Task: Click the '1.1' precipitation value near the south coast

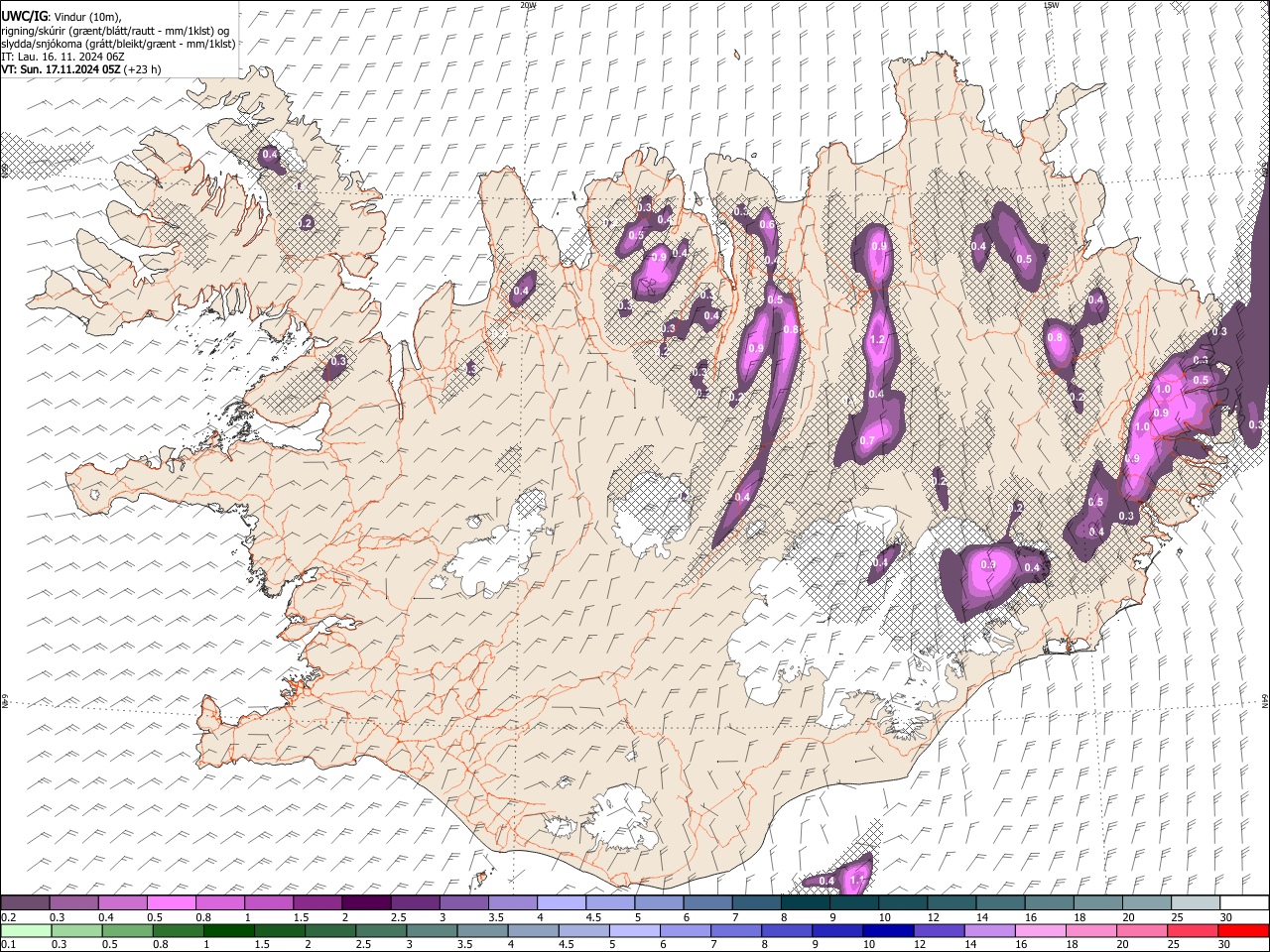Action: pyautogui.click(x=858, y=880)
